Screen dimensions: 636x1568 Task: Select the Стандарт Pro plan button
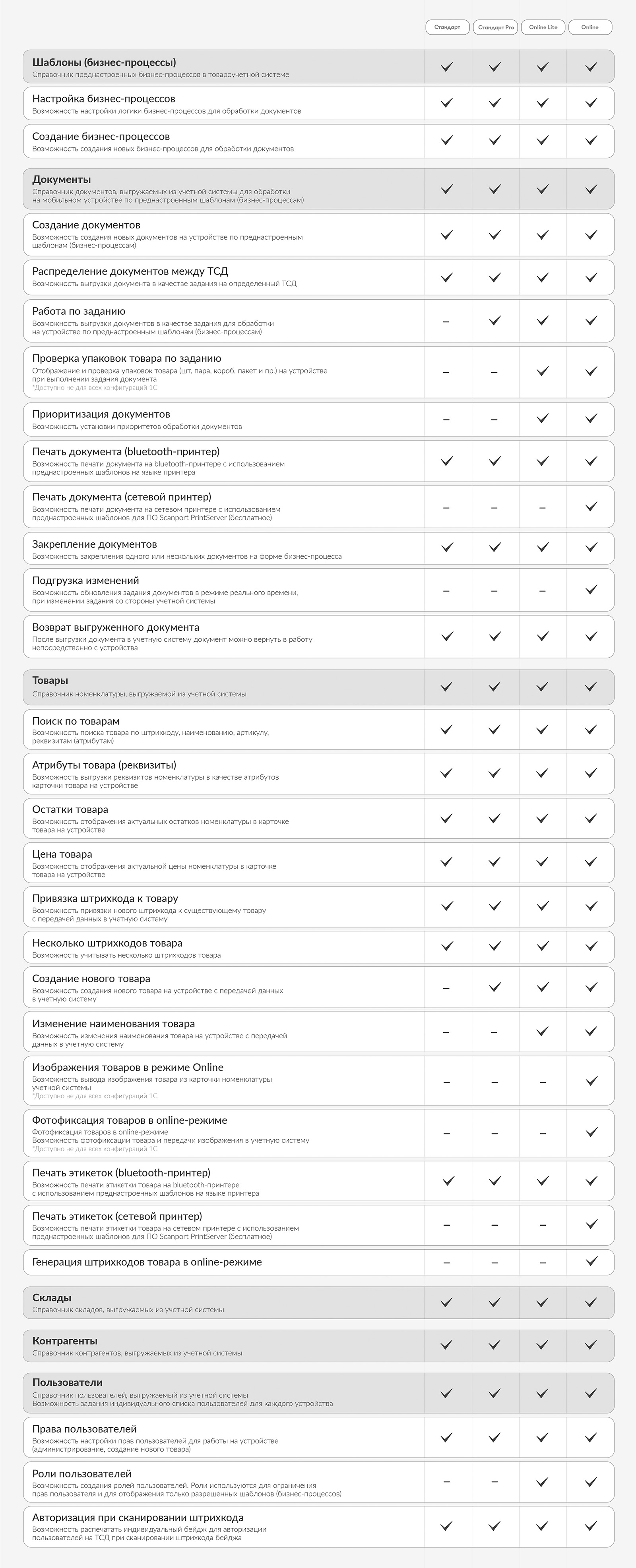pyautogui.click(x=495, y=27)
